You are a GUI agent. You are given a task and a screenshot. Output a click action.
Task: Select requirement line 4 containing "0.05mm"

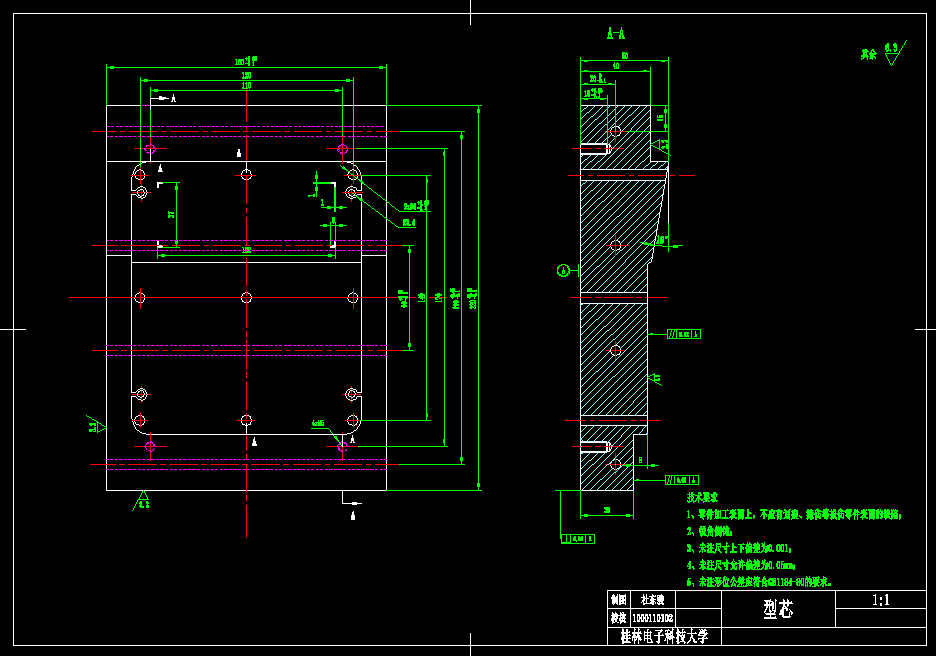pos(741,565)
